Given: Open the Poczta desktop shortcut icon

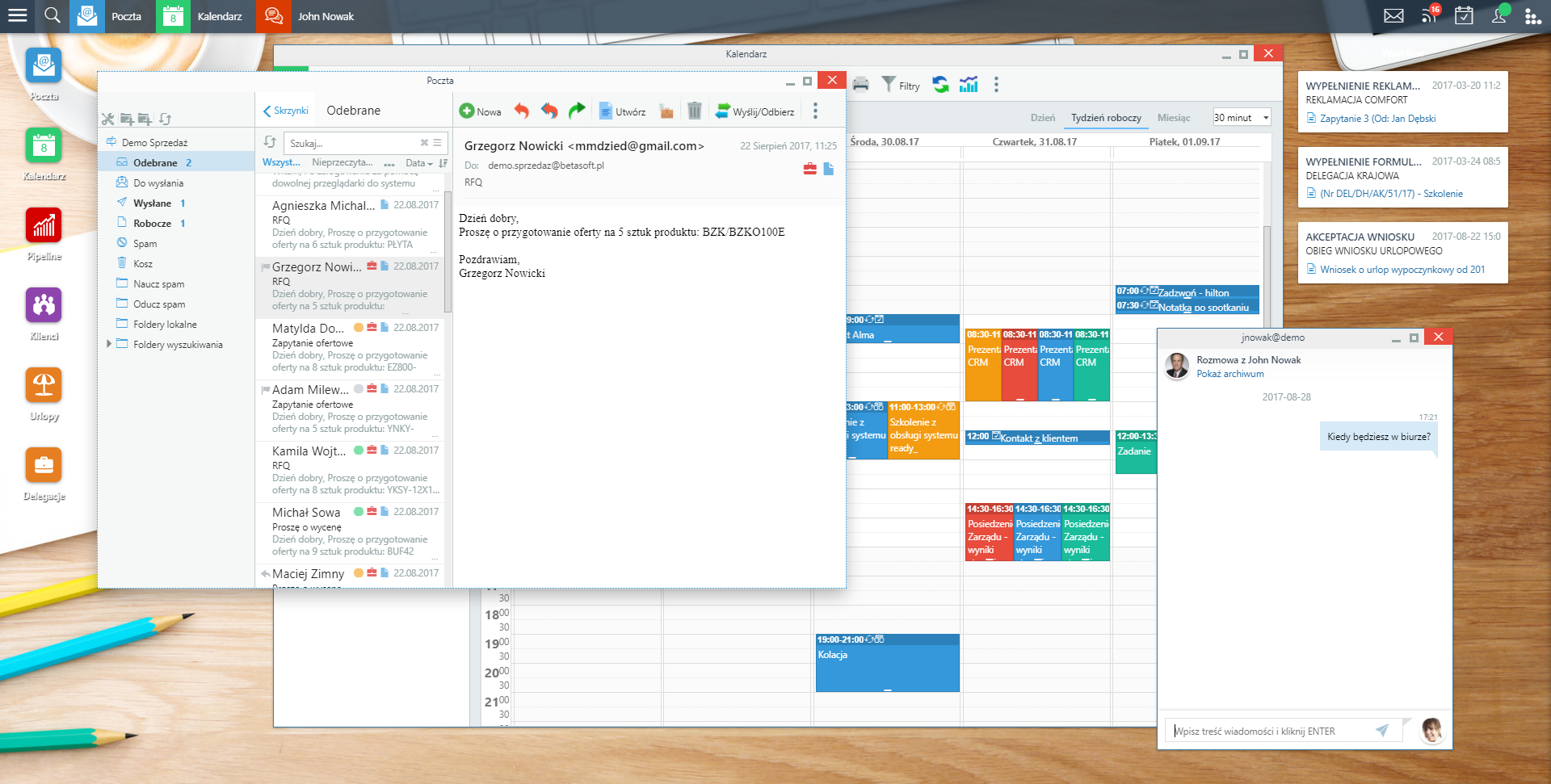Looking at the screenshot, I should pos(44,65).
